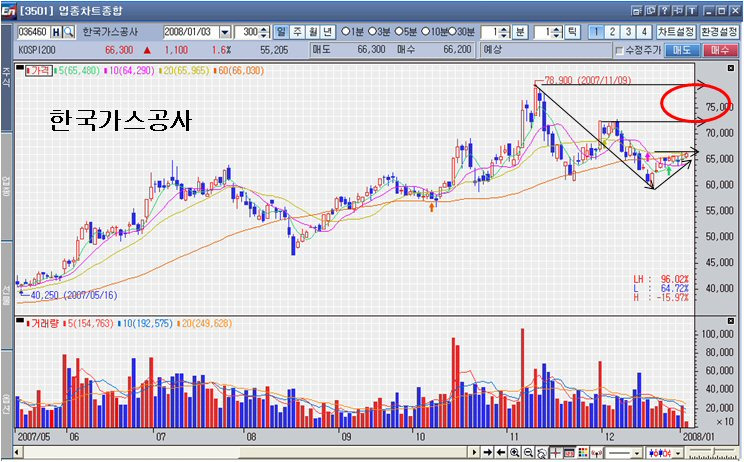Switch to the 옵션 side tab
This screenshot has height=462, width=744.
pyautogui.click(x=6, y=404)
